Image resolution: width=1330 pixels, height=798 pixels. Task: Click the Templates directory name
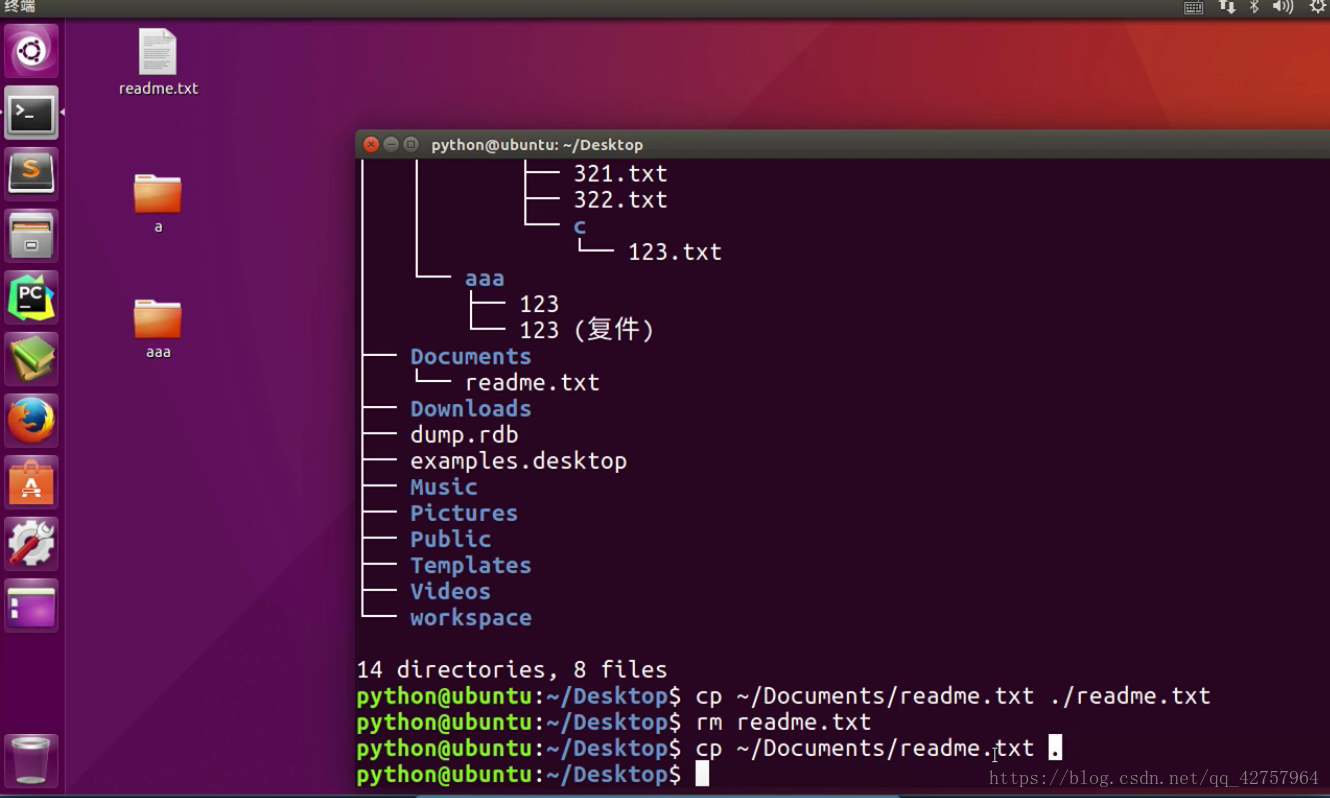471,566
